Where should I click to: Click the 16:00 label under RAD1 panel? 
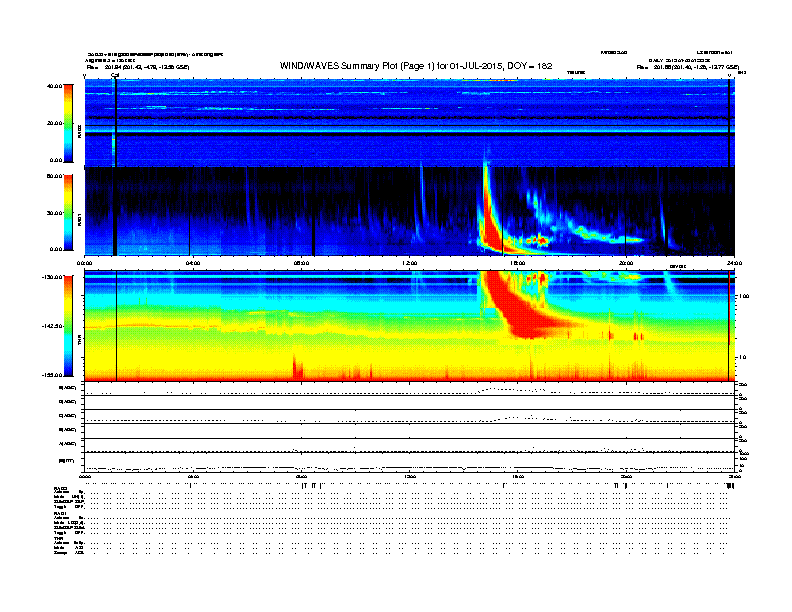click(x=518, y=263)
